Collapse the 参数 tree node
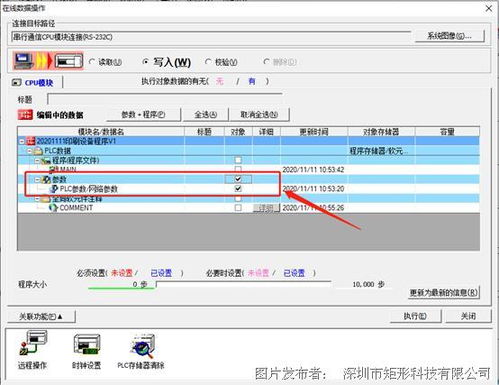499x385 pixels. click(37, 180)
